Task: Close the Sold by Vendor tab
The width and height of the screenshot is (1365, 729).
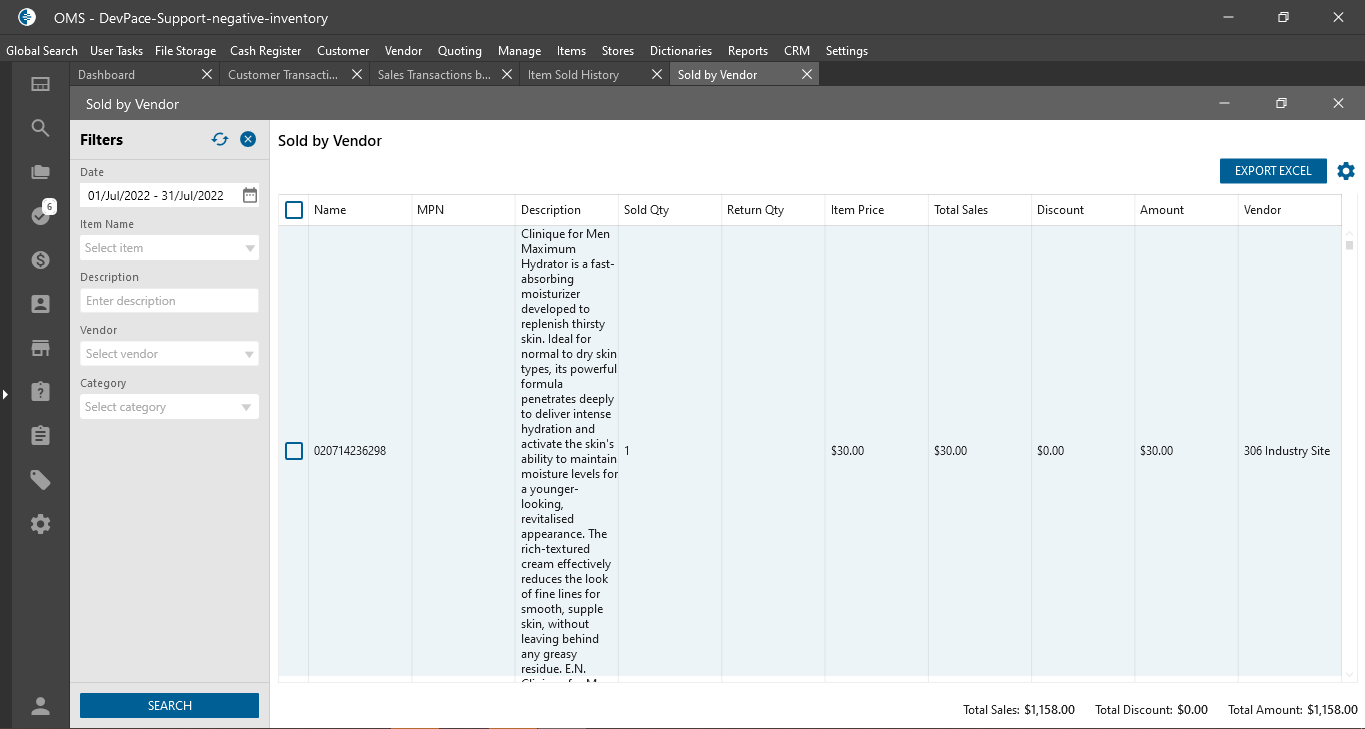Action: click(807, 74)
